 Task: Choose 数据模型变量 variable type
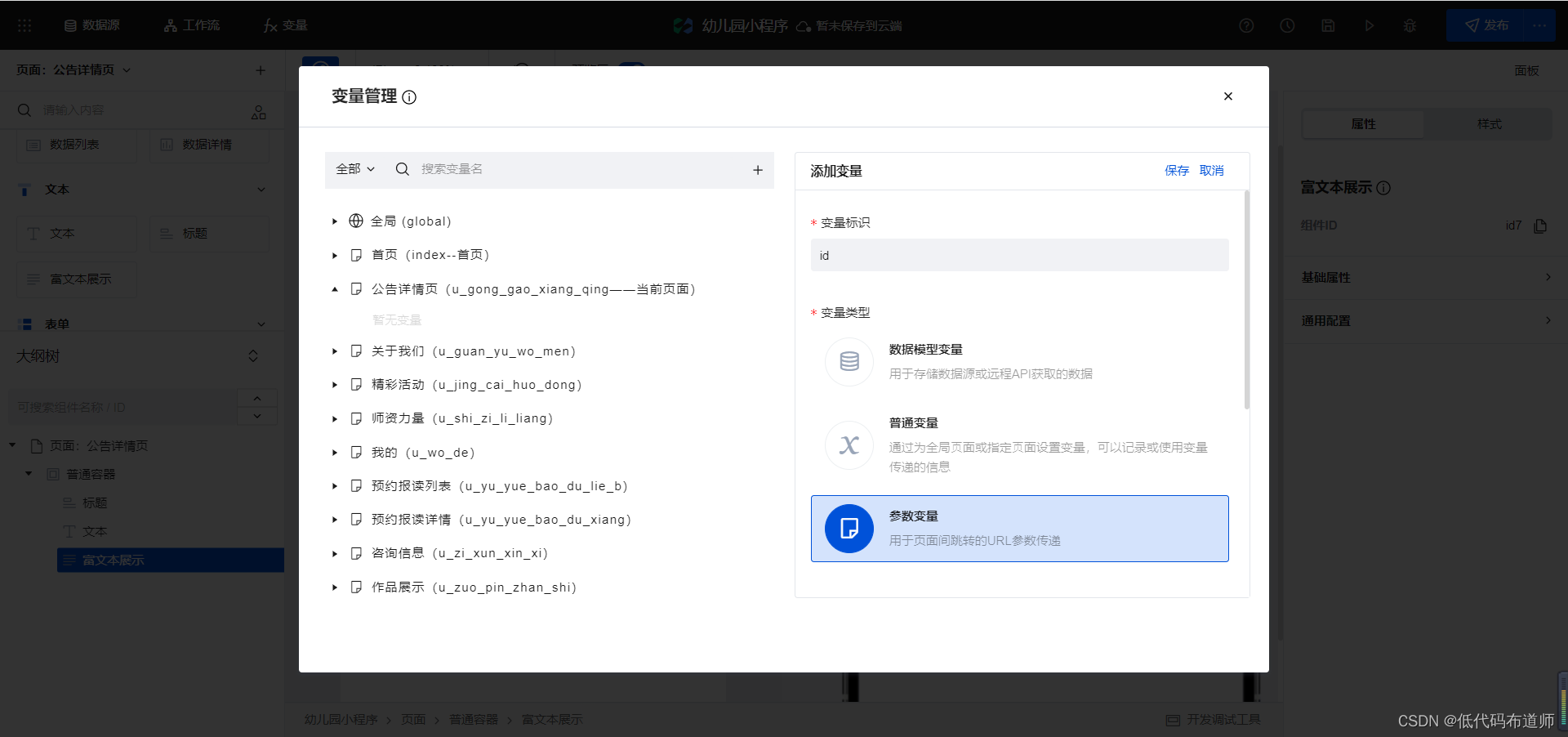[x=1019, y=361]
